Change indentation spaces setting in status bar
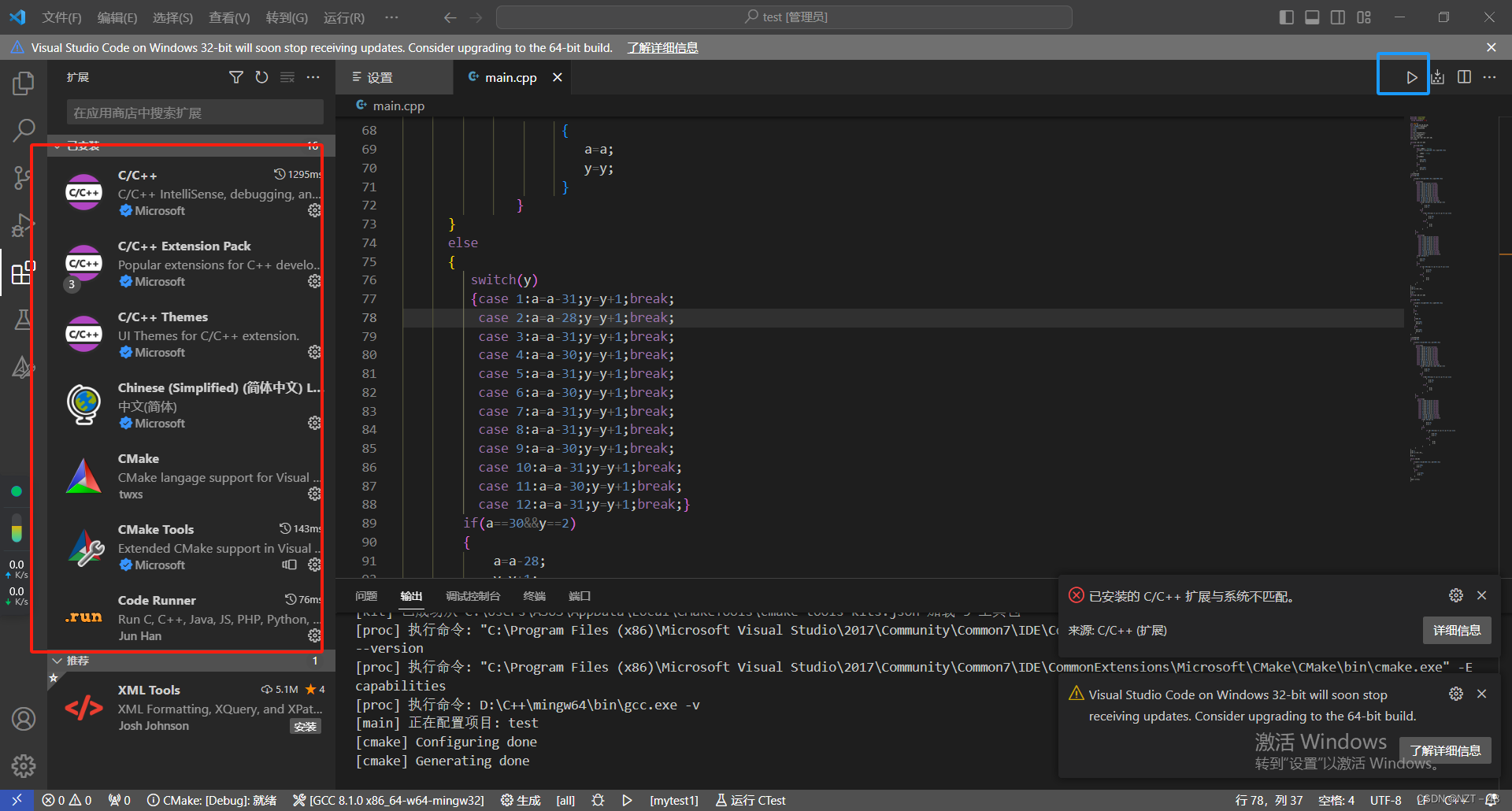Screen dimensions: 1512x811 coord(1336,800)
